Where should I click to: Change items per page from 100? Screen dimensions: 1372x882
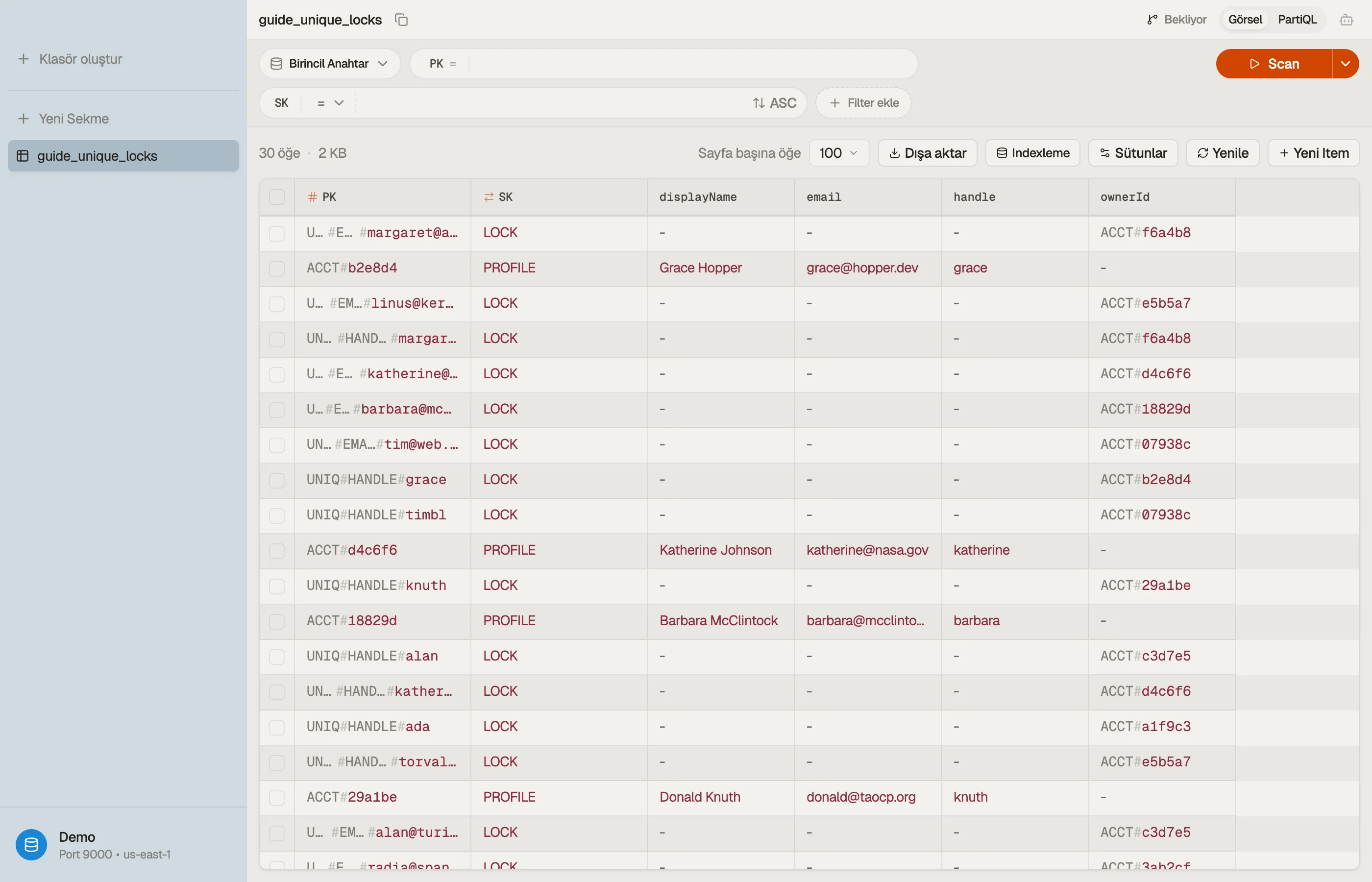pos(839,153)
